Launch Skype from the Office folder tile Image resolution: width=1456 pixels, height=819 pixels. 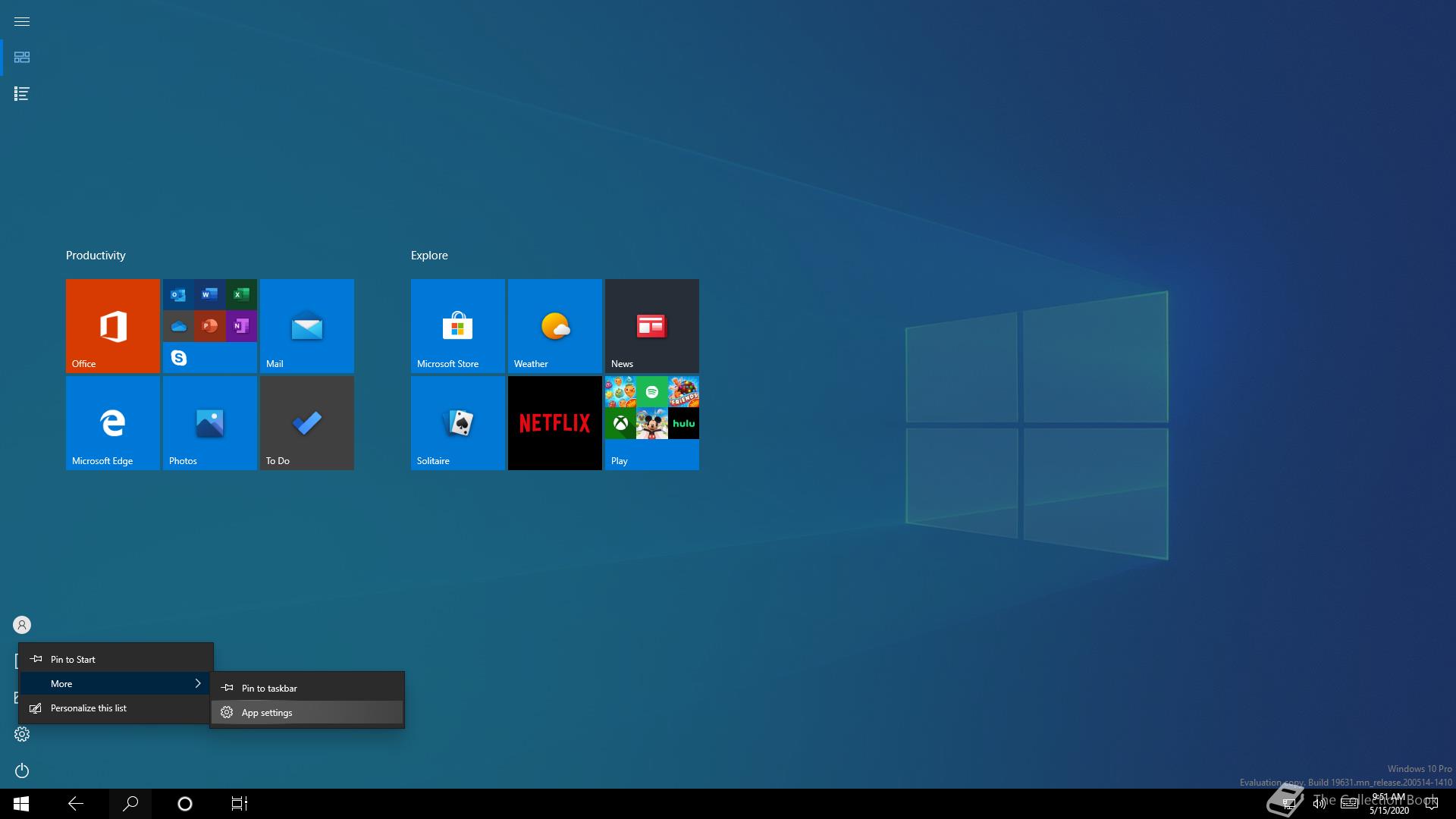point(178,357)
